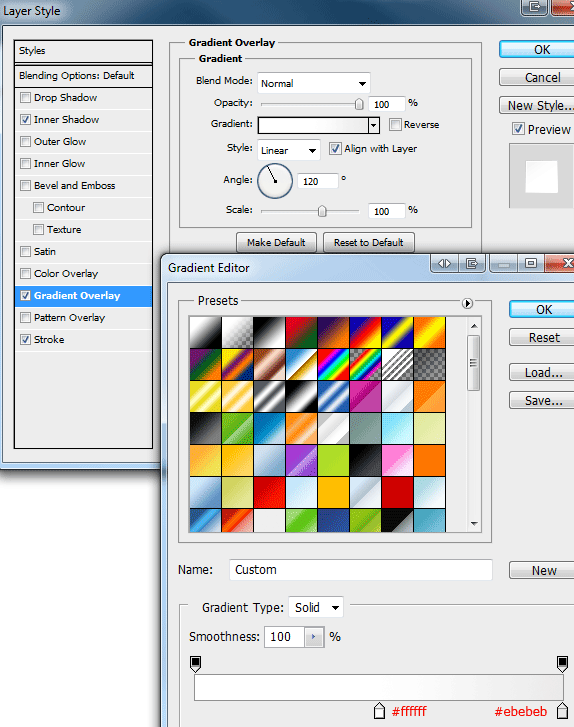
Task: Enable the Drop Shadow style
Action: click(26, 97)
